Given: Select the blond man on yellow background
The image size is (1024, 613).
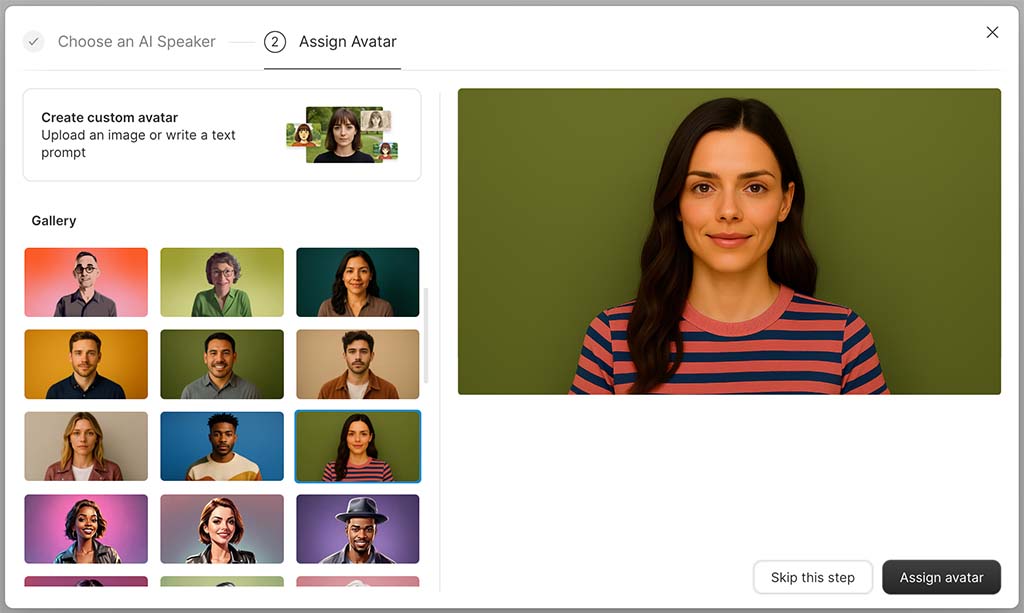Looking at the screenshot, I should (85, 364).
